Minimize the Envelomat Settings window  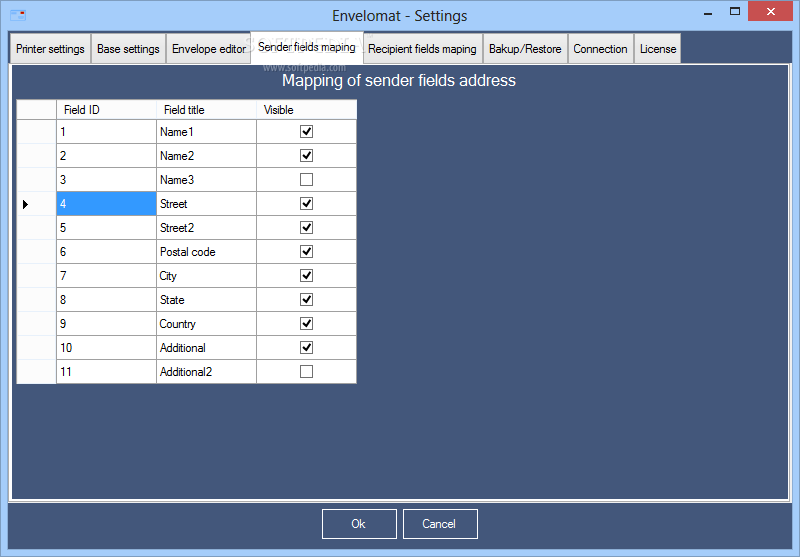coord(708,12)
